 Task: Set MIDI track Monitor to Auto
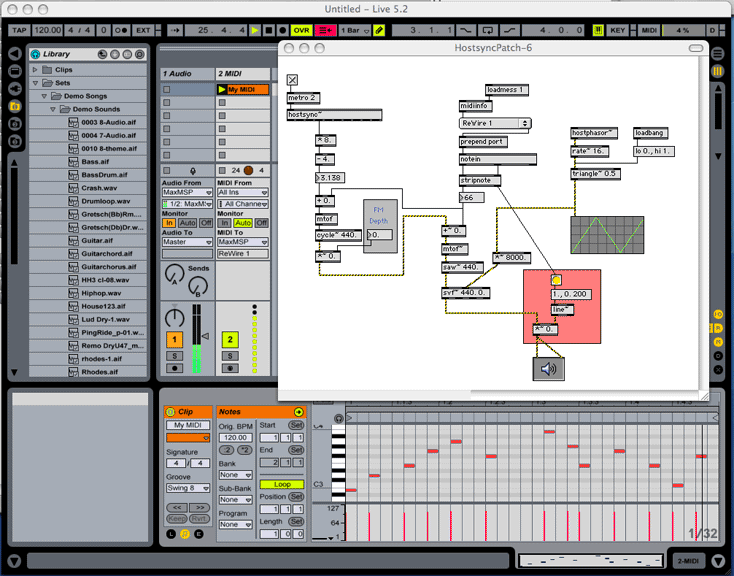(243, 223)
